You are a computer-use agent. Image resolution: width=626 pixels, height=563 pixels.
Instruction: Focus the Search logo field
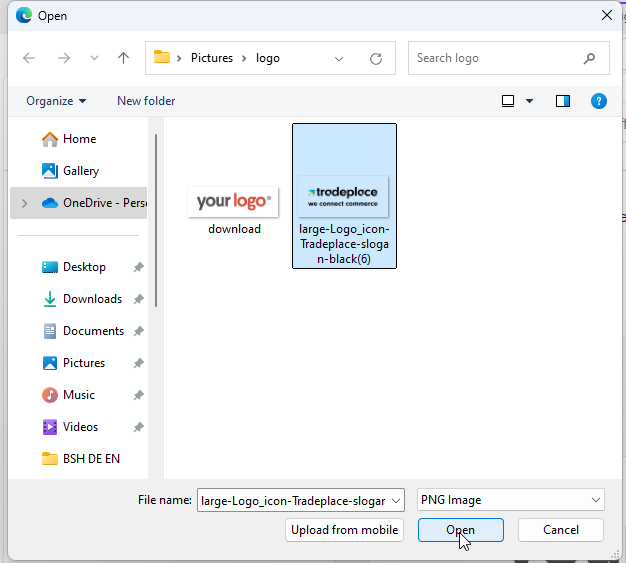[x=509, y=58]
